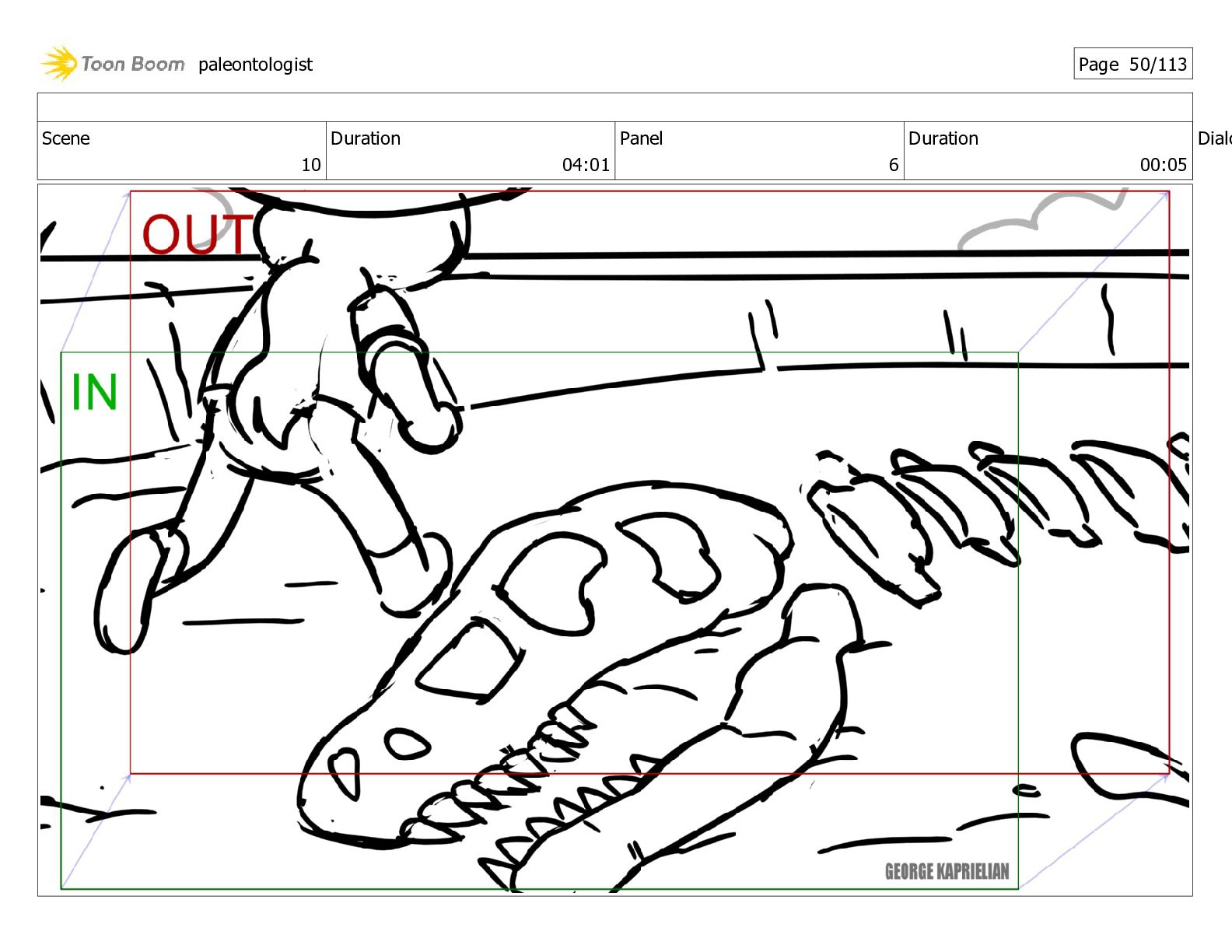Select the panel number value 6
Image resolution: width=1232 pixels, height=952 pixels.
(894, 165)
